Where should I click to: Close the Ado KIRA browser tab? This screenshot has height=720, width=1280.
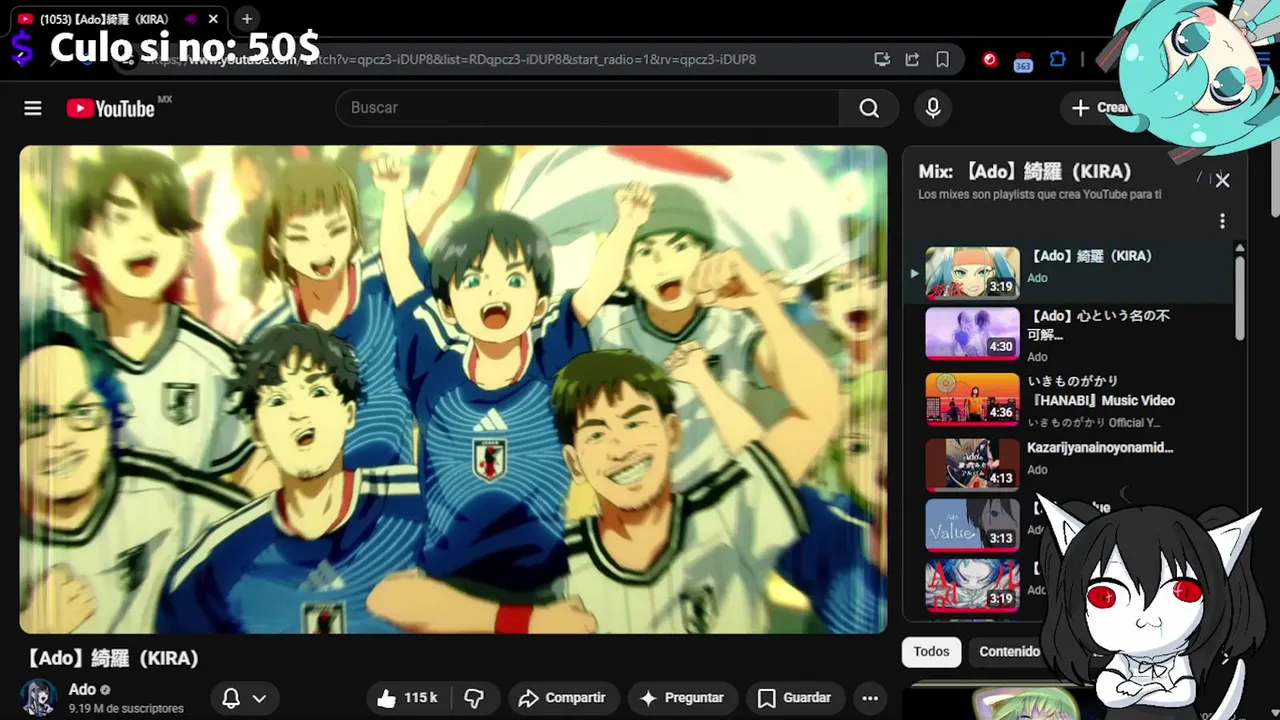(x=213, y=19)
